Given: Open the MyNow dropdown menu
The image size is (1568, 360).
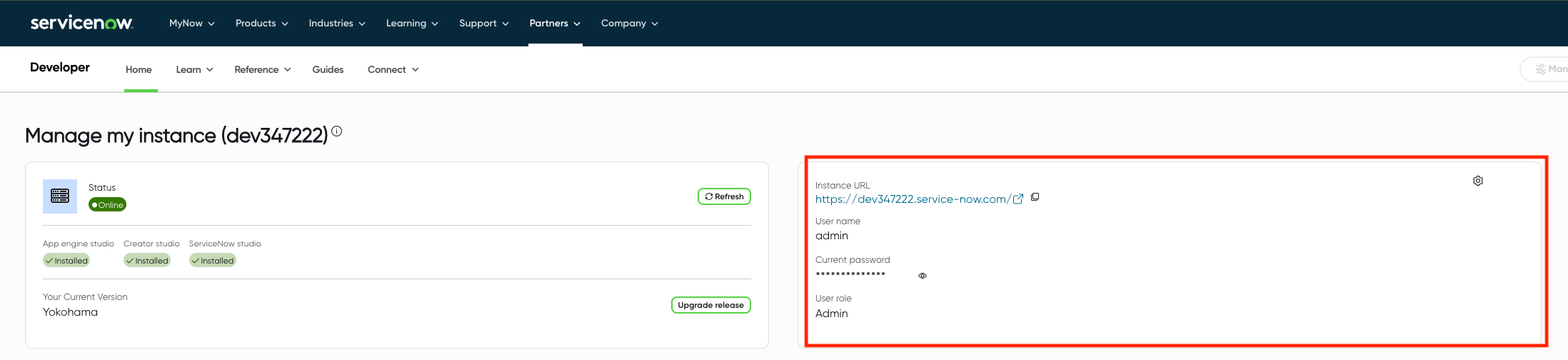Looking at the screenshot, I should pyautogui.click(x=191, y=23).
